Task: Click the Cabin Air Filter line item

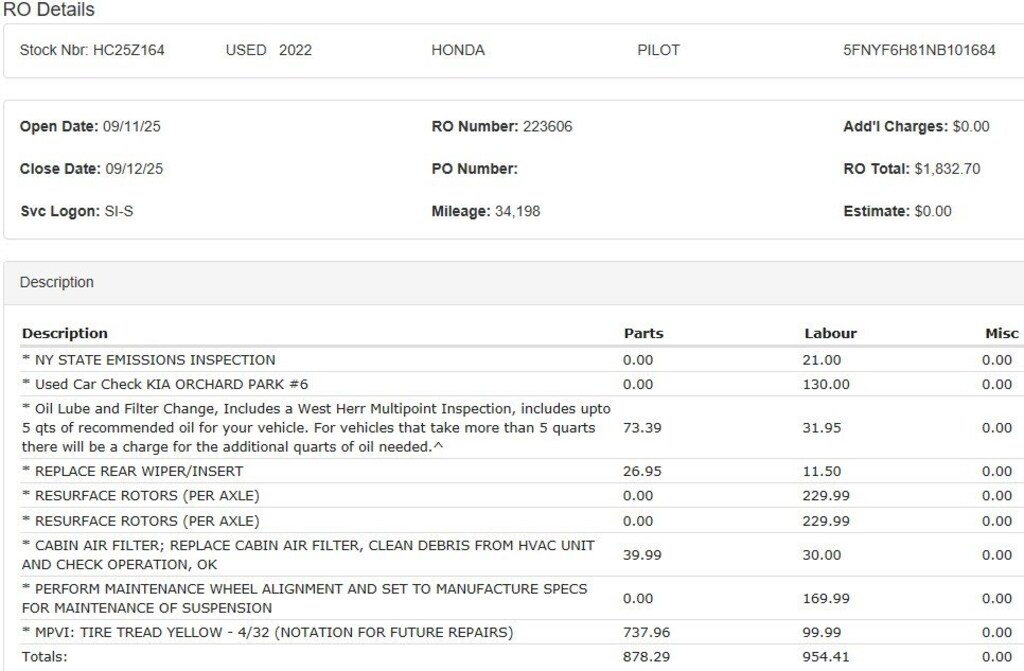Action: (x=308, y=555)
